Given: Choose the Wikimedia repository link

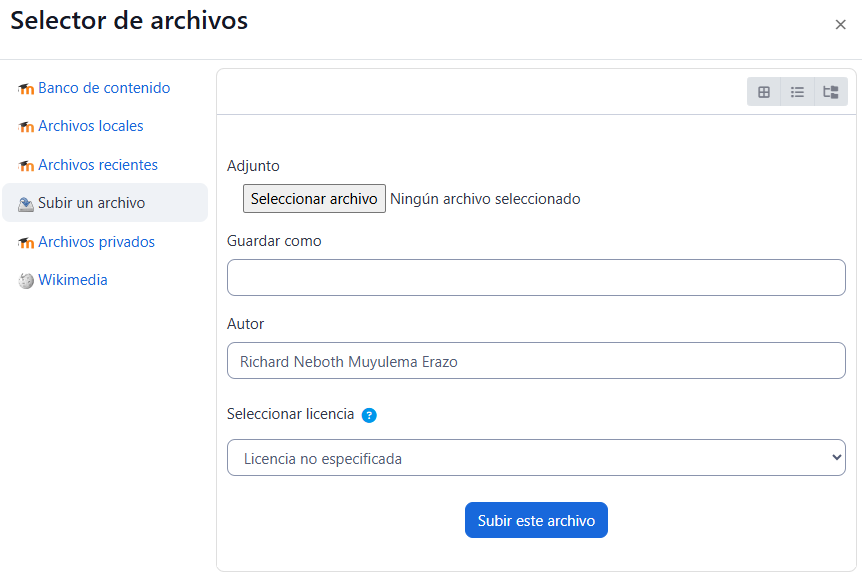Looking at the screenshot, I should click(x=73, y=280).
